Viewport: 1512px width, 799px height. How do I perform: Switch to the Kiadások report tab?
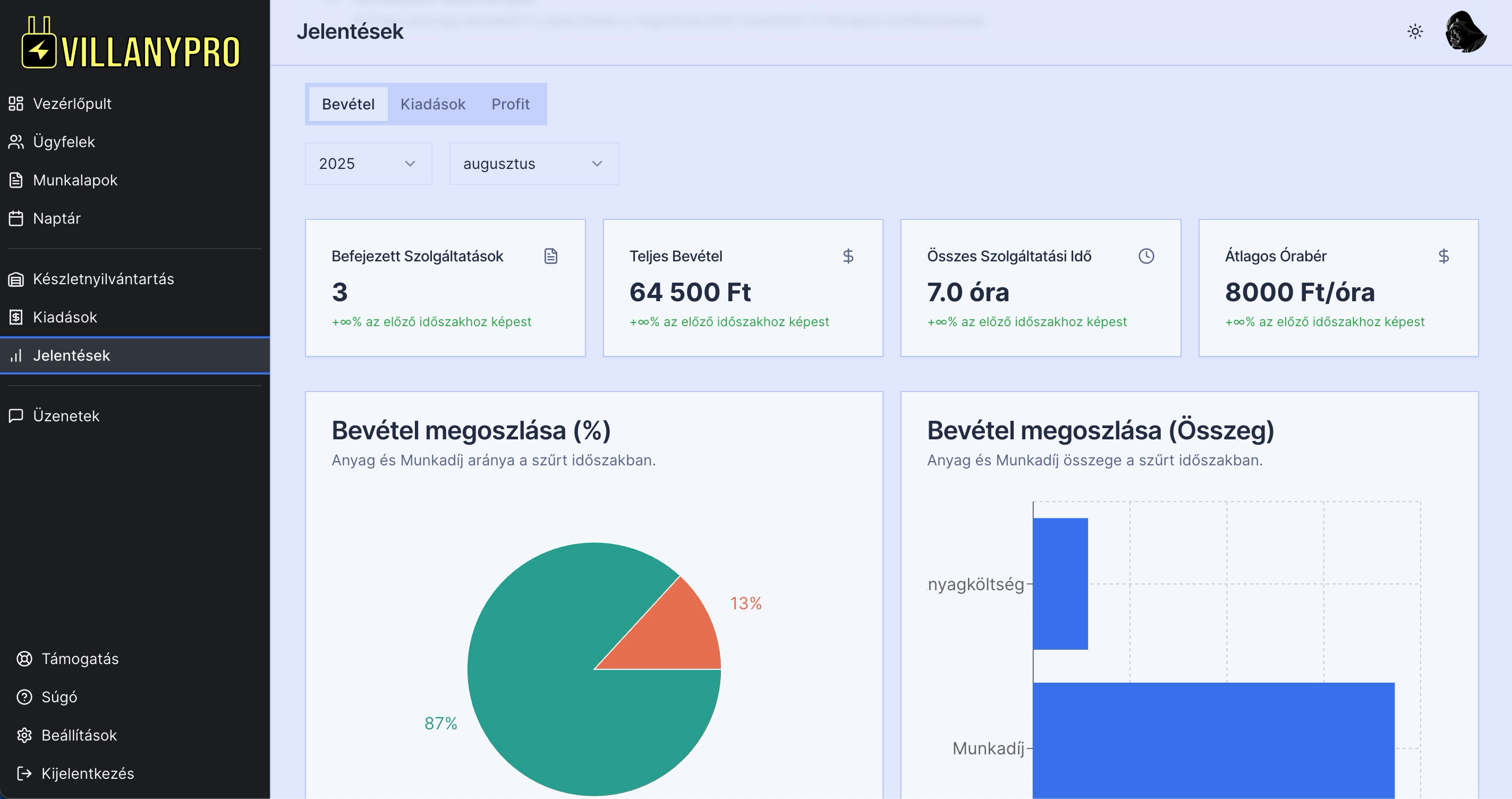point(432,105)
